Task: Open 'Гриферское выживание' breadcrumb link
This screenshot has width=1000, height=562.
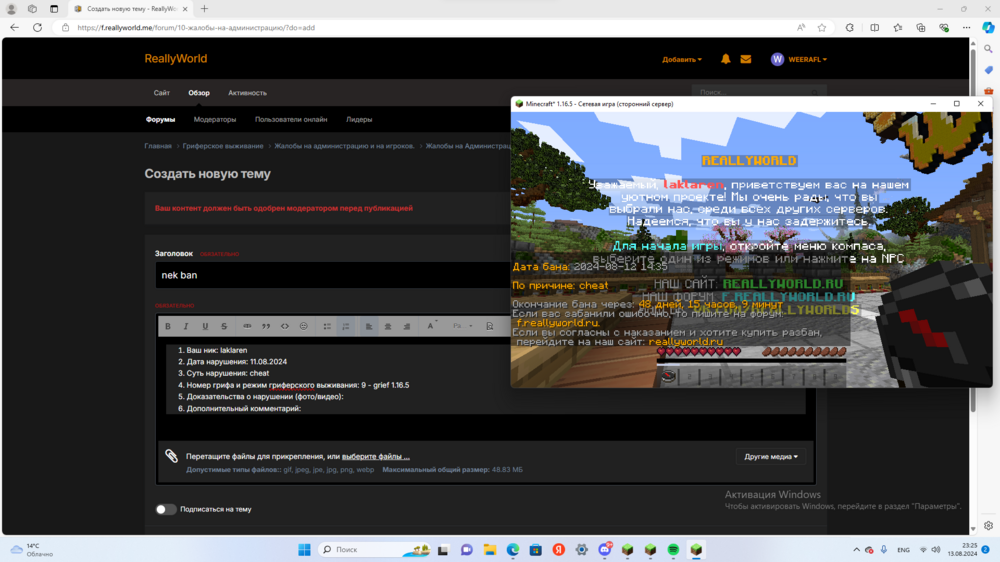Action: point(223,146)
